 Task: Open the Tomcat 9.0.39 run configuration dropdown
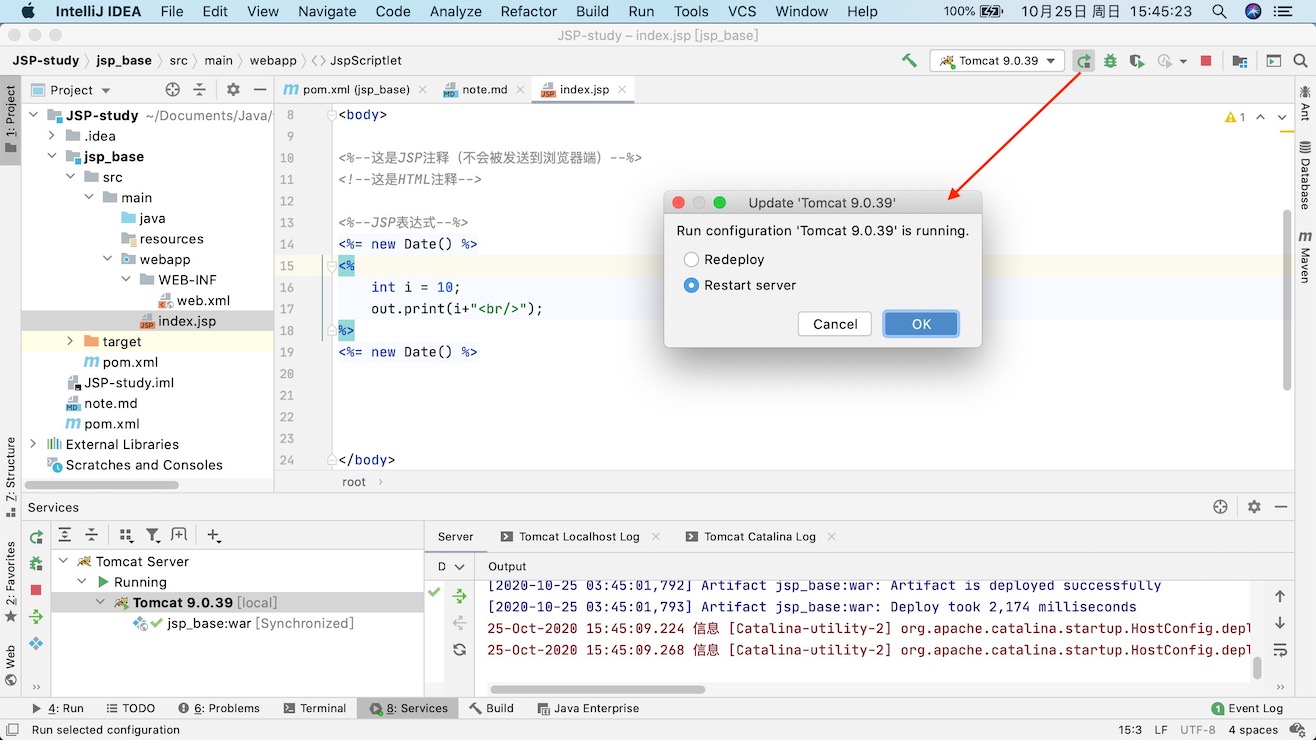(997, 61)
